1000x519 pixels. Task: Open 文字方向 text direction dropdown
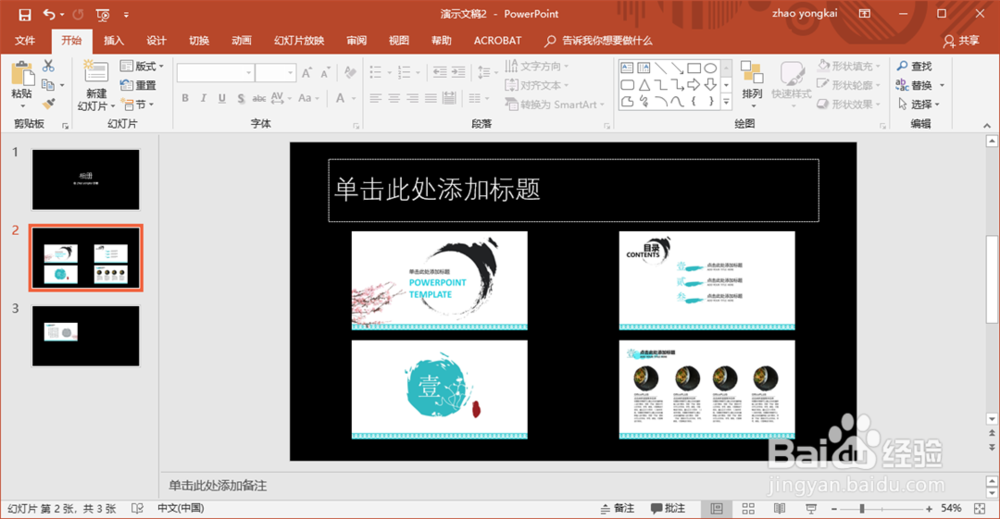(536, 66)
